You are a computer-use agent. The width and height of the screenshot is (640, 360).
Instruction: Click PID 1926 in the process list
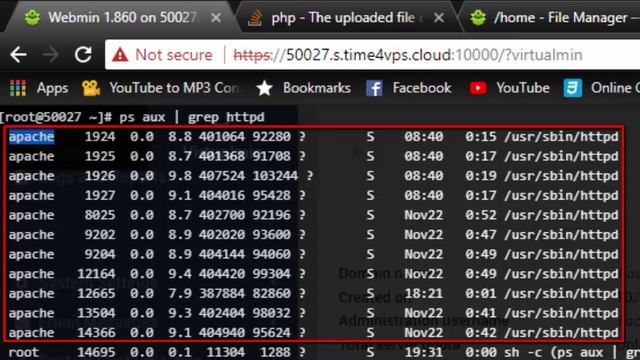click(100, 176)
